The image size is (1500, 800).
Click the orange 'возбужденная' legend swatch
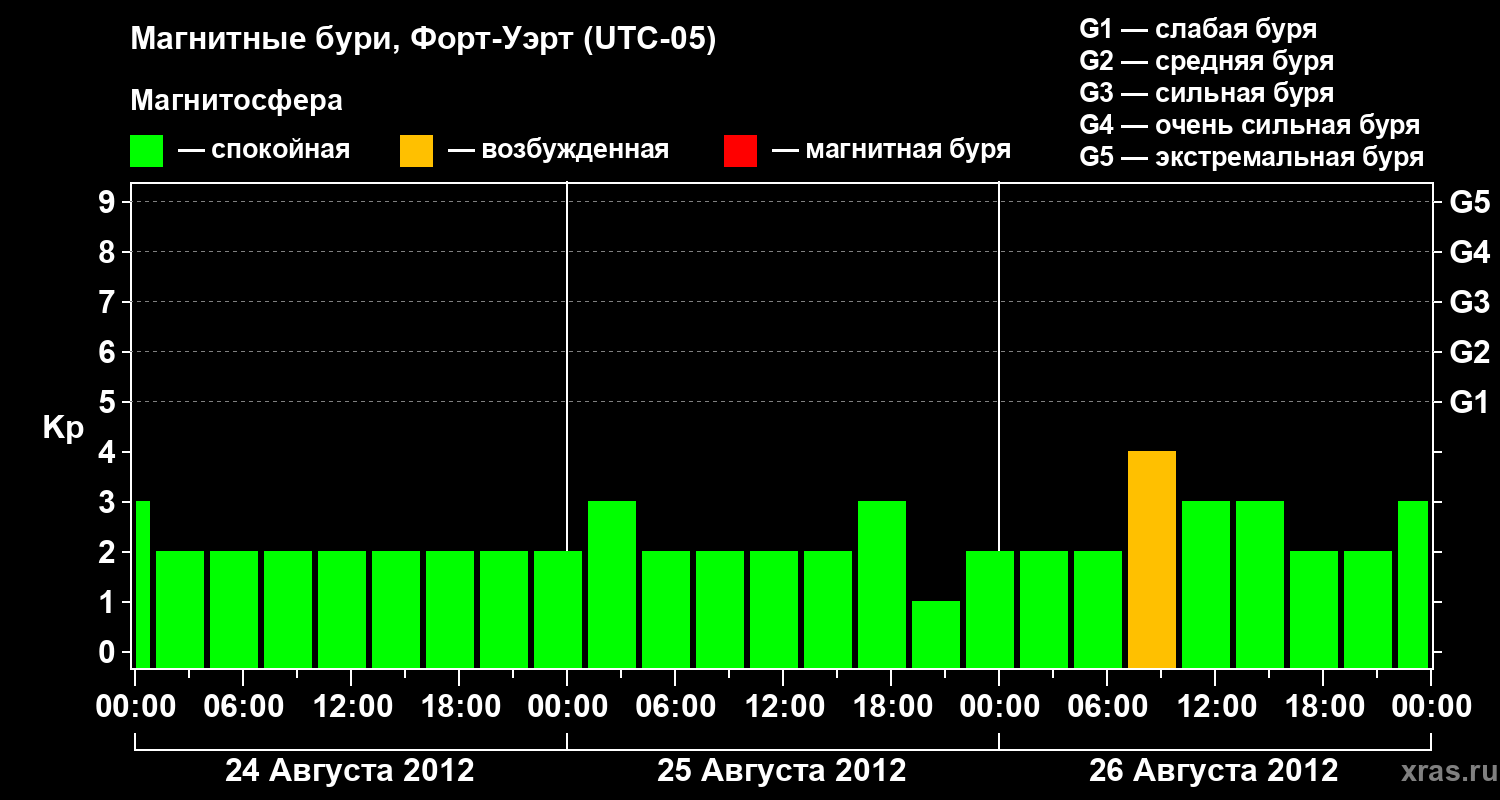[417, 151]
